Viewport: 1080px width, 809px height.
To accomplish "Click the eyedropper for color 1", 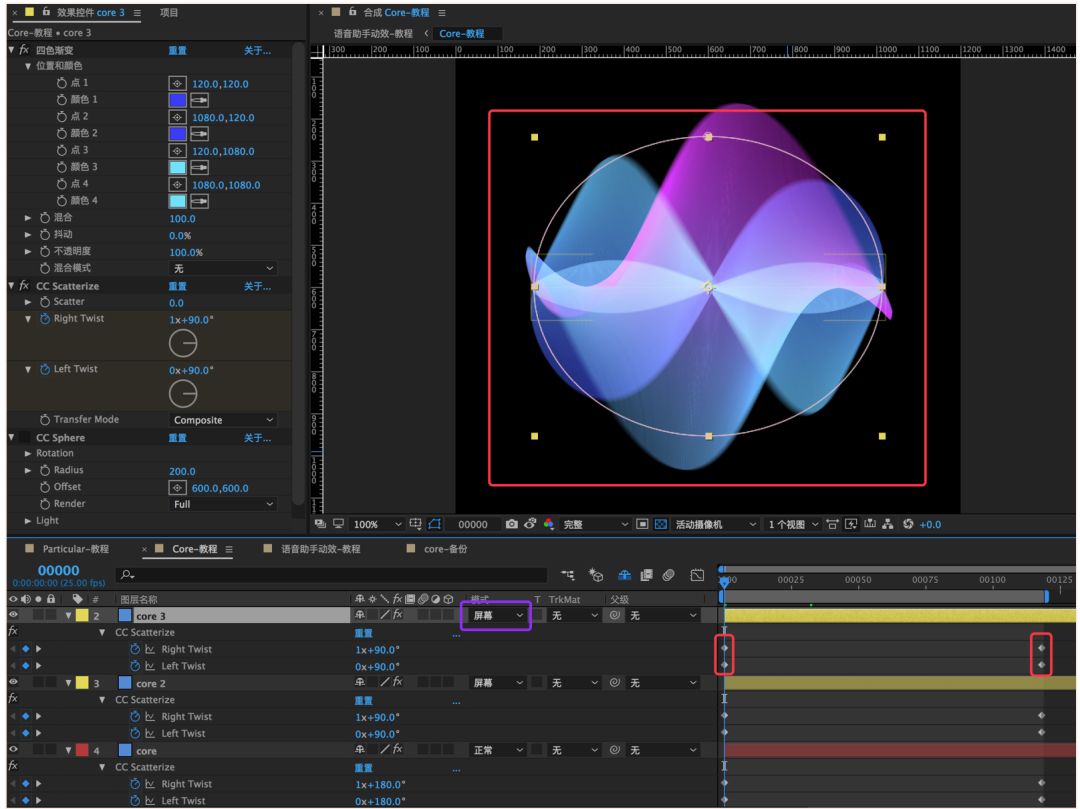I will tap(199, 101).
